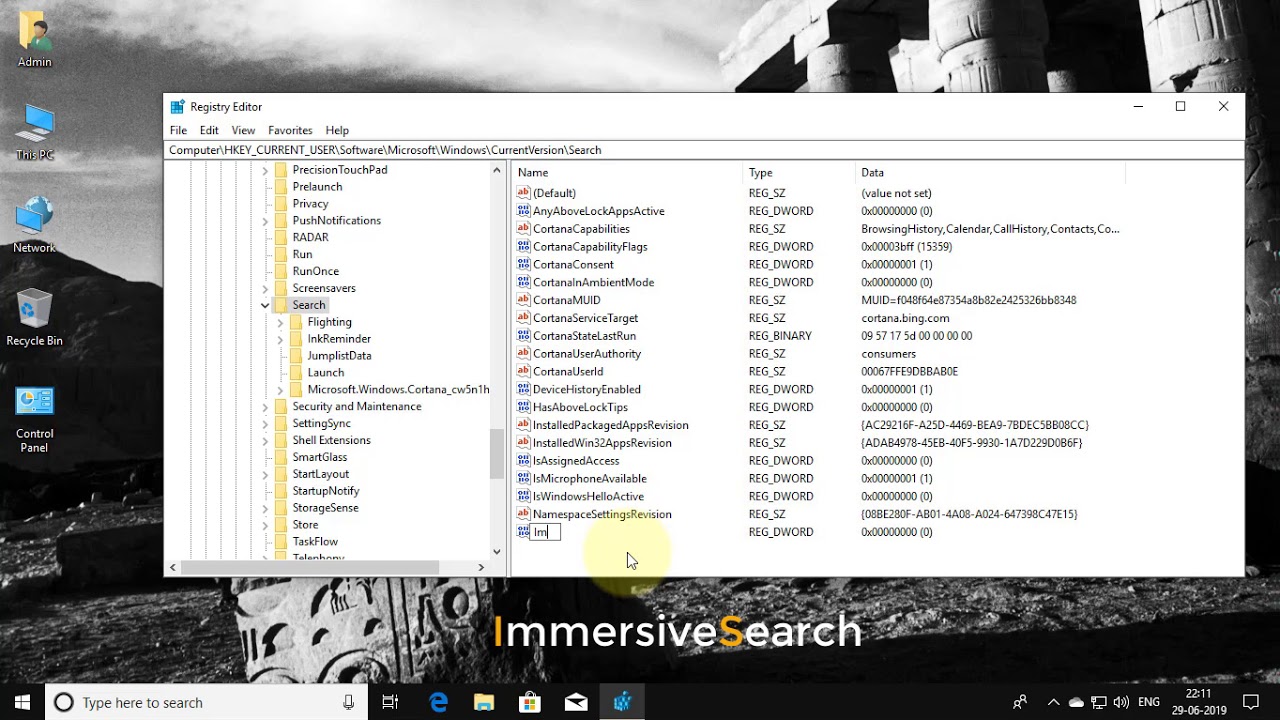
Task: Expand the PrecisionTouchPad key
Action: [x=265, y=170]
